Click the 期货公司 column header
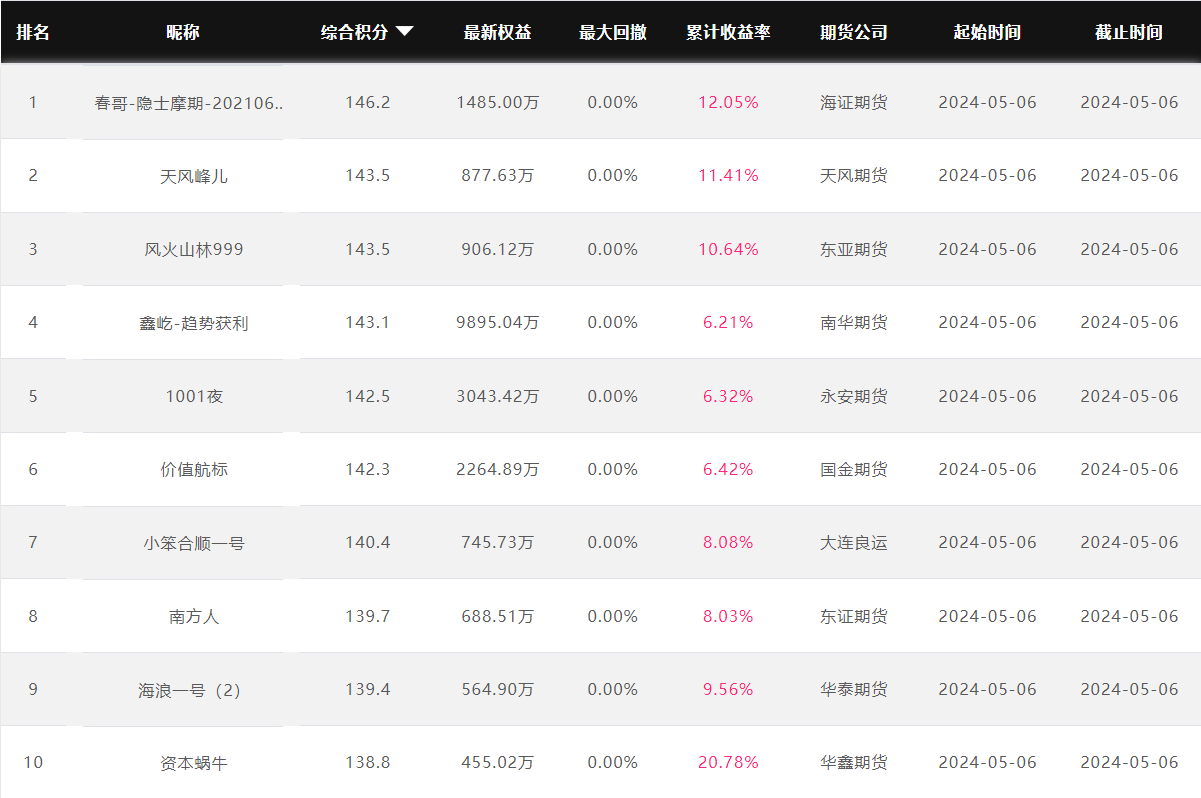The width and height of the screenshot is (1201, 798). [854, 32]
